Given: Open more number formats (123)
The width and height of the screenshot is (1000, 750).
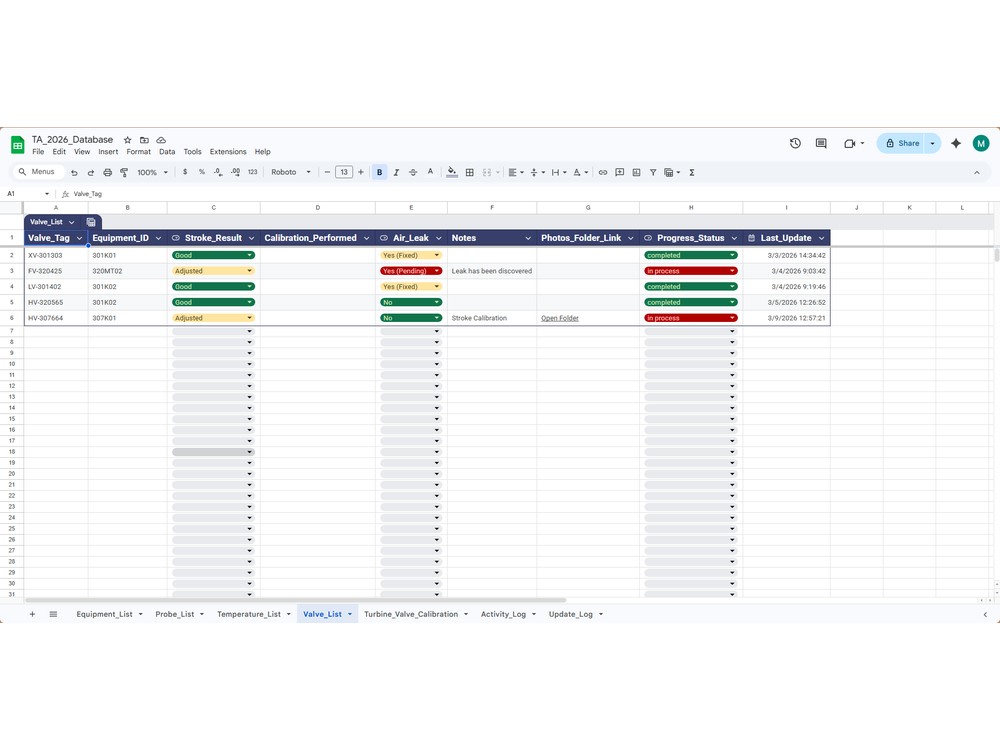Looking at the screenshot, I should click(253, 172).
